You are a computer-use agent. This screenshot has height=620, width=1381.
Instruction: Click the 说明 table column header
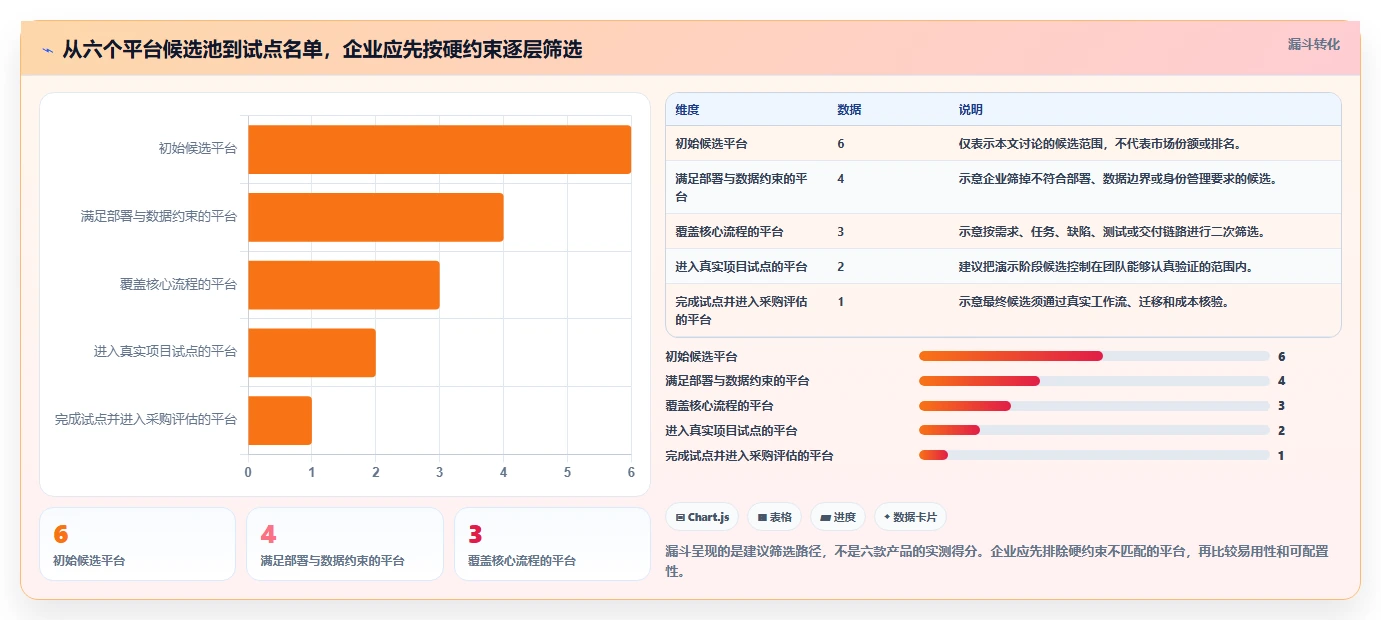tap(970, 110)
